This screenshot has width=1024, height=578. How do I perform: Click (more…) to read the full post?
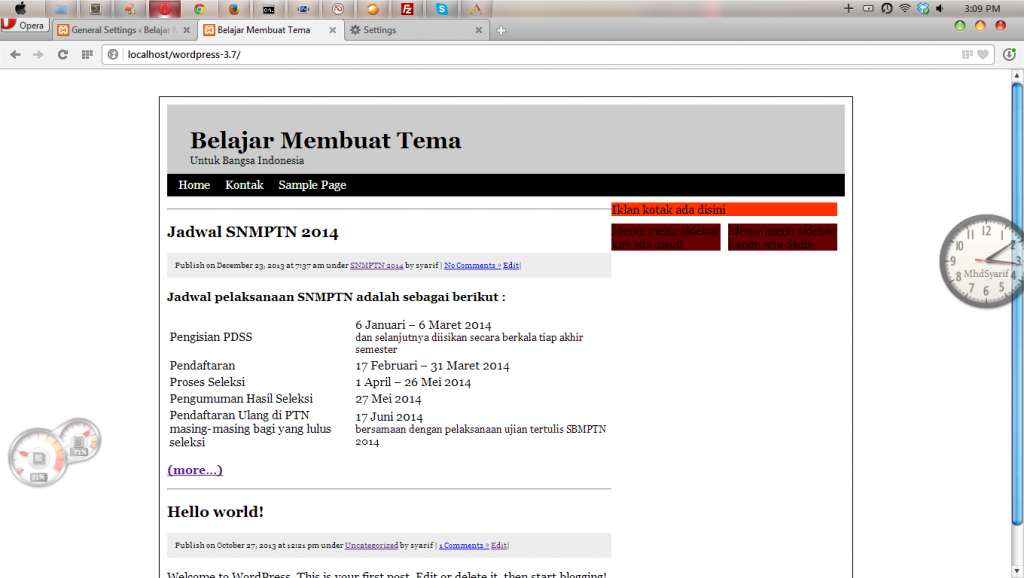click(x=194, y=470)
